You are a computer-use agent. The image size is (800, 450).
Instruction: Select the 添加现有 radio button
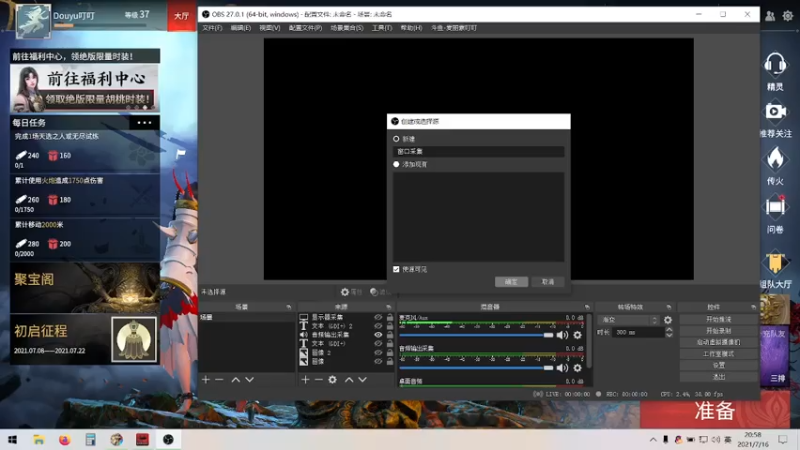(396, 164)
